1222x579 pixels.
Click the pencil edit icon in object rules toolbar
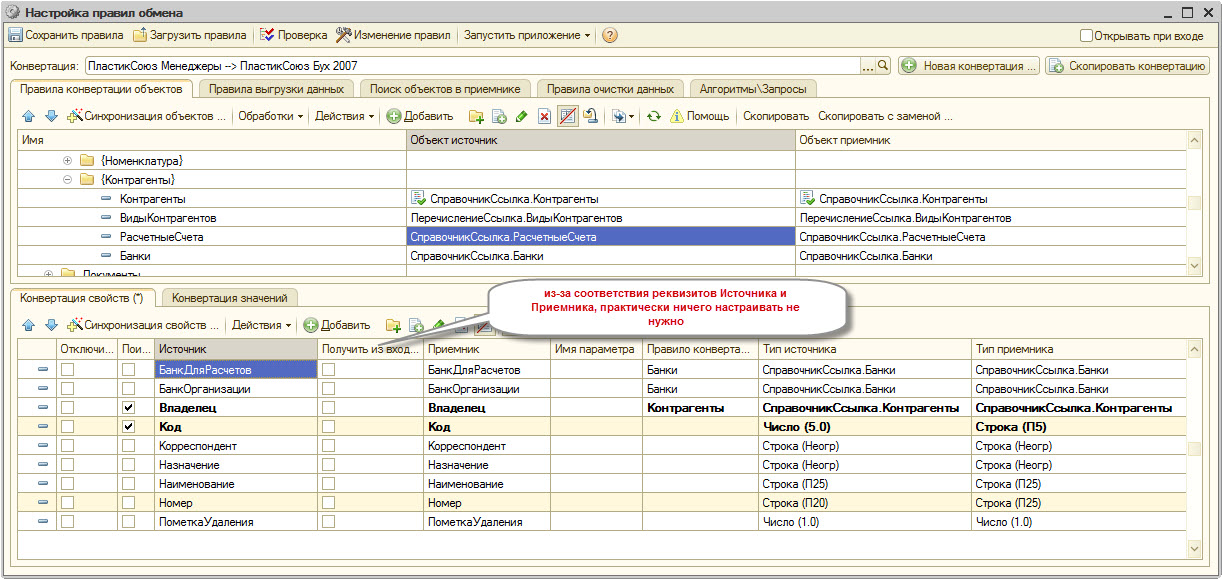click(x=521, y=116)
